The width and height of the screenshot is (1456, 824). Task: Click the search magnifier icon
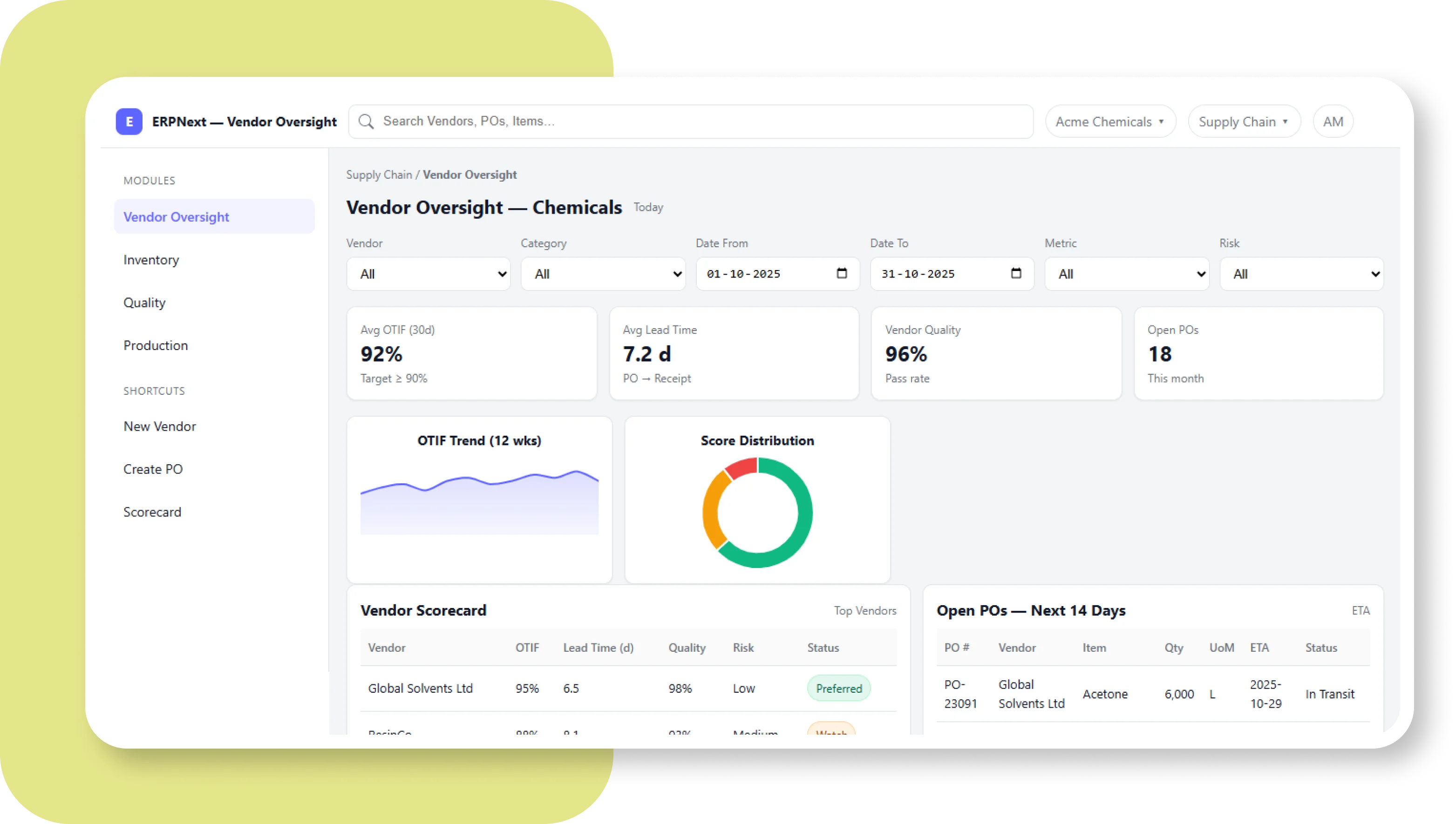[366, 121]
